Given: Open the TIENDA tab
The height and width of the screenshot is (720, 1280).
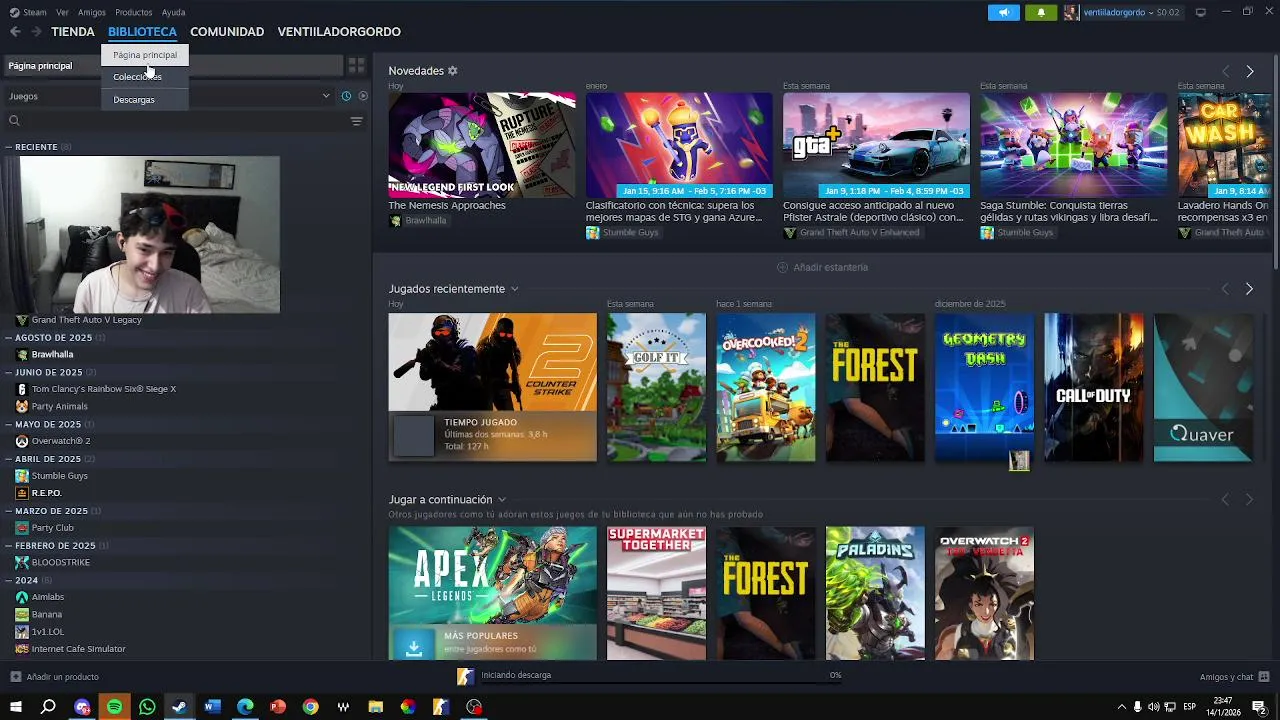Looking at the screenshot, I should [x=73, y=32].
